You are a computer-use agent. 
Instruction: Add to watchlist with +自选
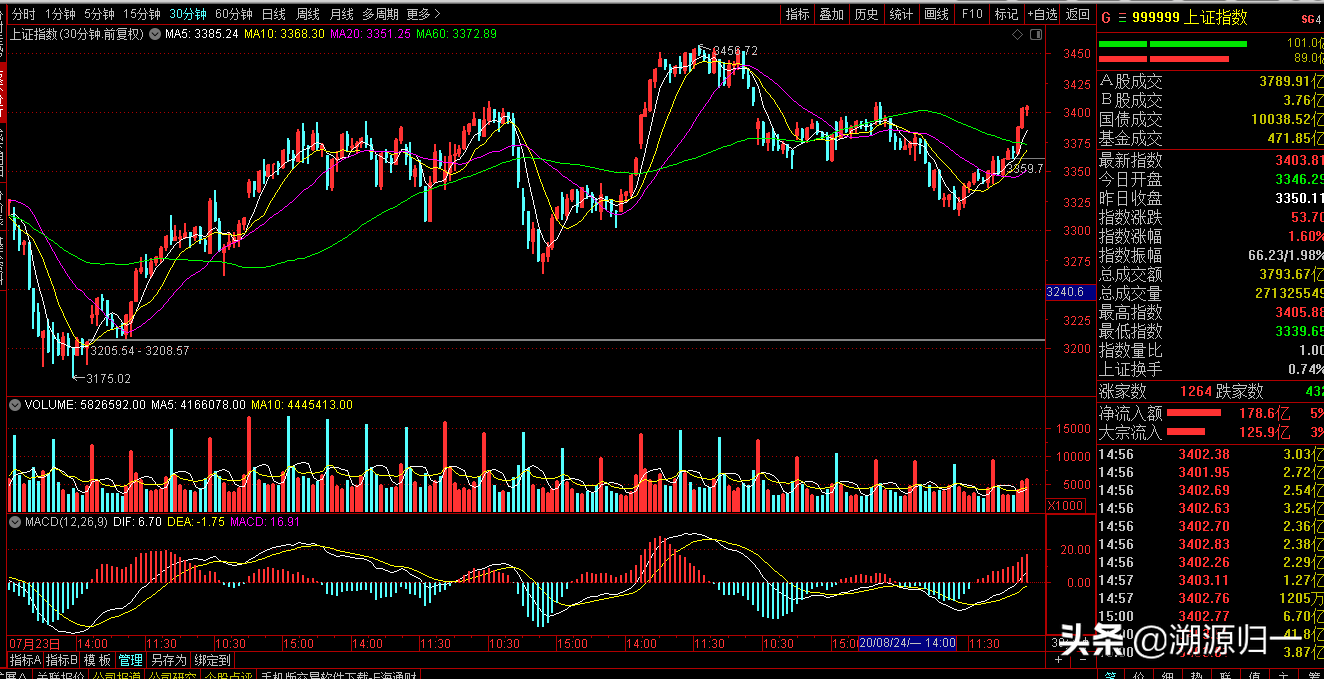(x=1040, y=14)
